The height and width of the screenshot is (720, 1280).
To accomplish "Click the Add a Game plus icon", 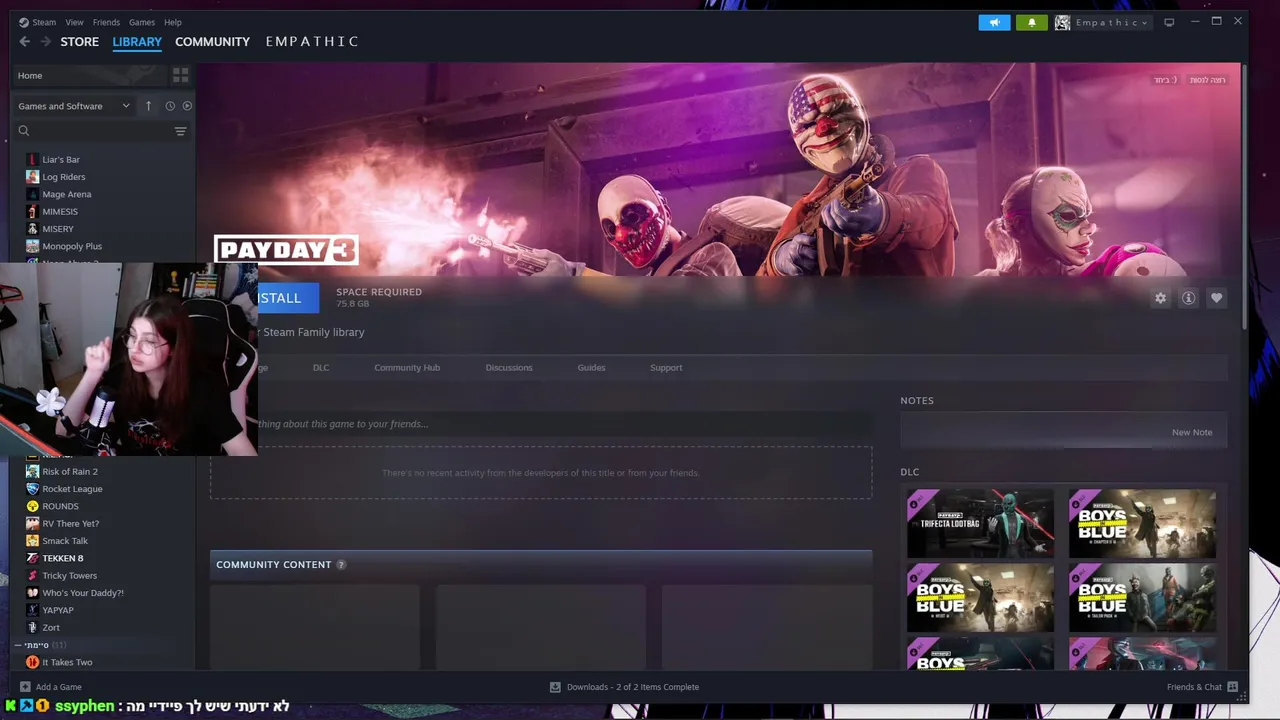I will [24, 687].
